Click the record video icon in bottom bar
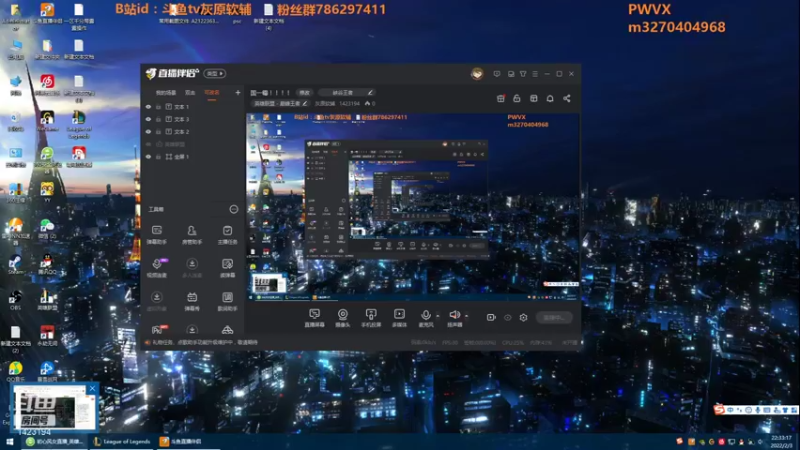 [491, 317]
